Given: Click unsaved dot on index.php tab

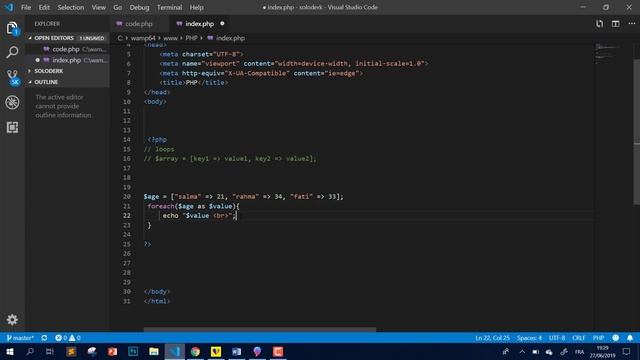Looking at the screenshot, I should coord(222,24).
